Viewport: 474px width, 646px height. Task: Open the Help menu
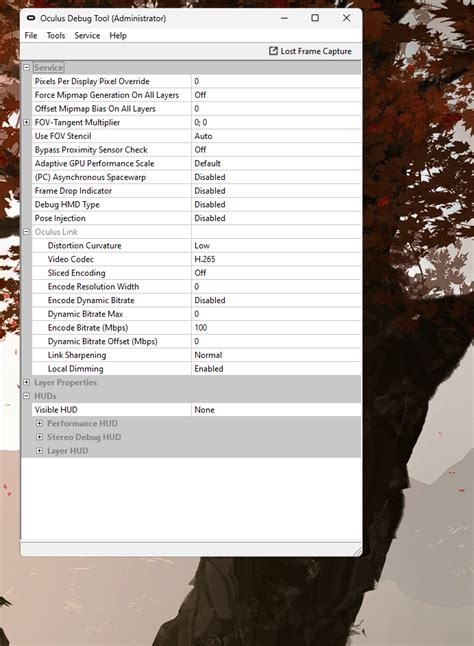[x=118, y=35]
